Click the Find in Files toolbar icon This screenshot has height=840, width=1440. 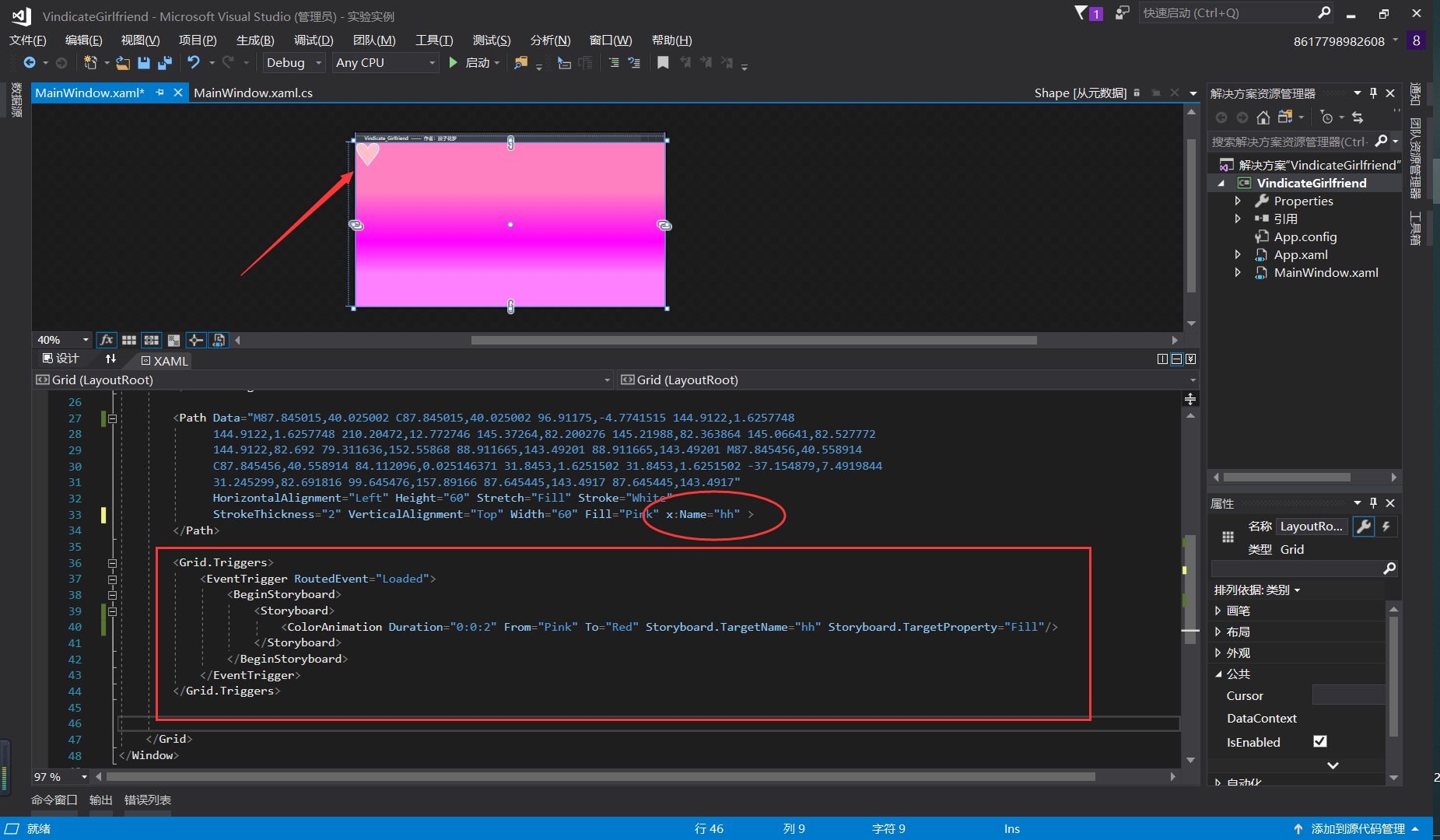(x=520, y=62)
